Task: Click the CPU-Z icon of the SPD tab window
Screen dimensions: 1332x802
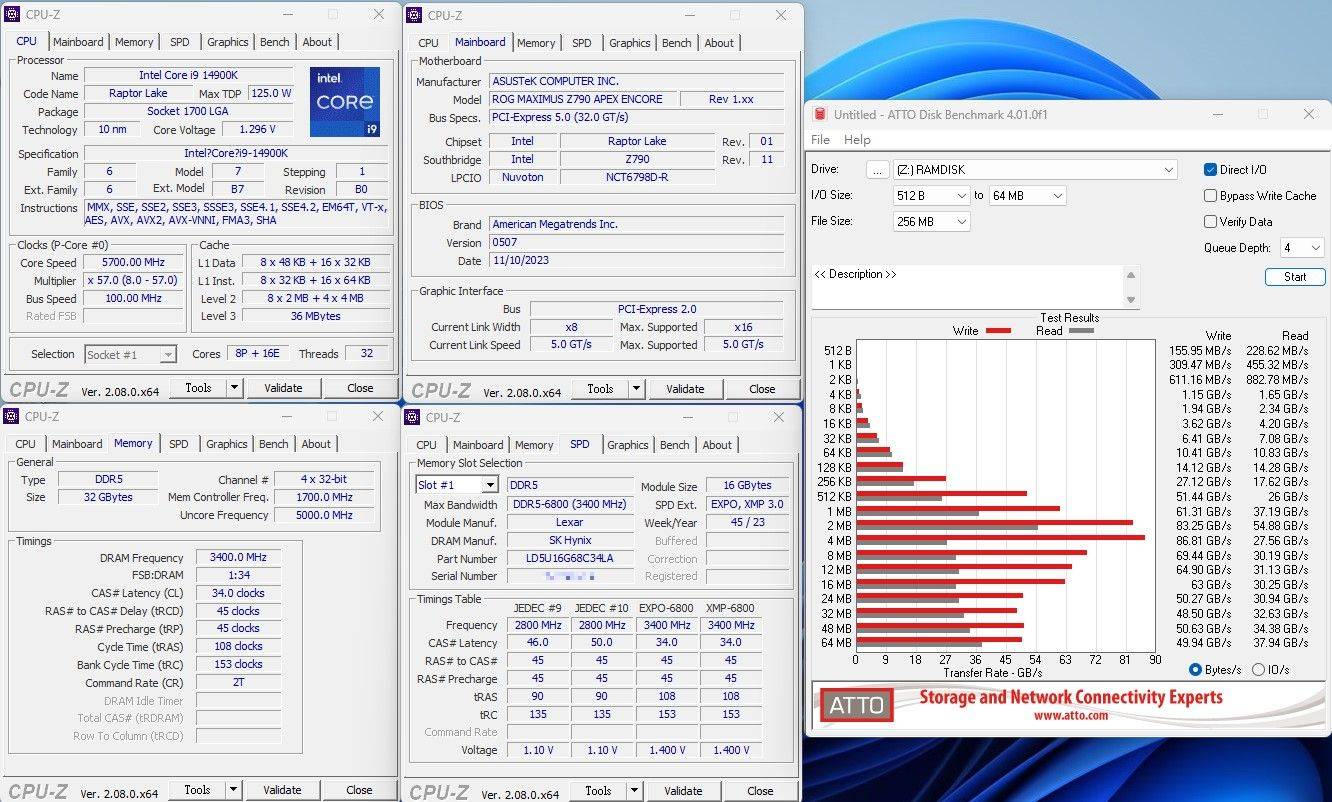Action: (414, 417)
